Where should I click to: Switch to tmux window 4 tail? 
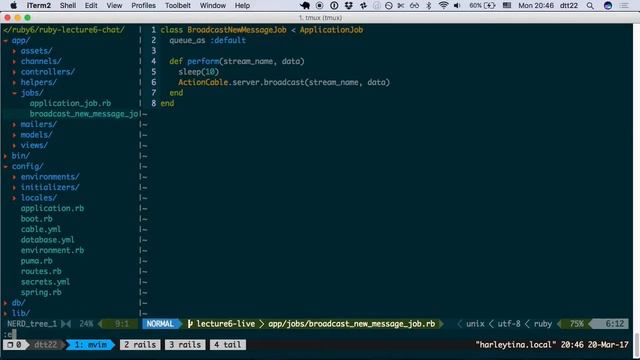pos(228,345)
